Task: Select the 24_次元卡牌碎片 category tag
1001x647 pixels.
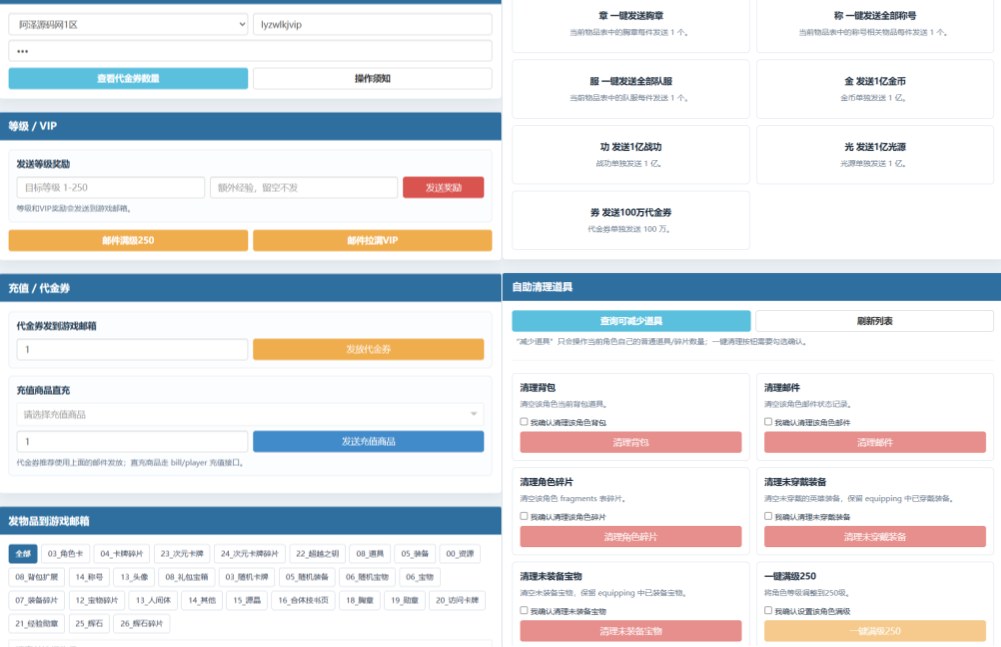Action: (x=250, y=554)
